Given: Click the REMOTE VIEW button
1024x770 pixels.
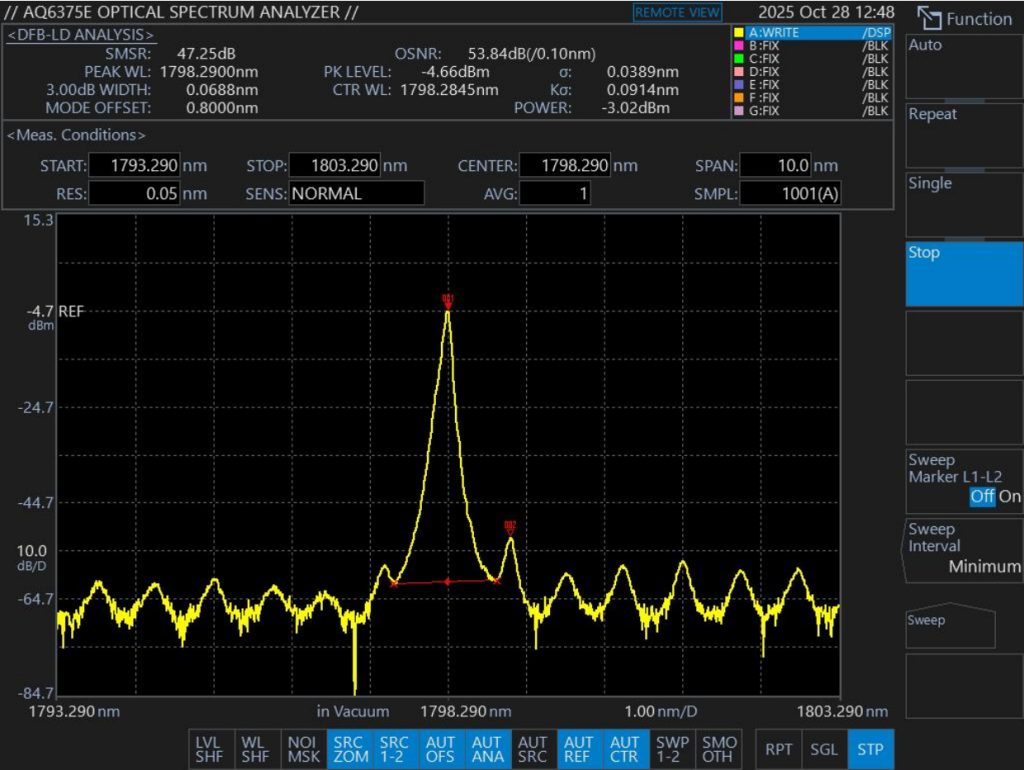Looking at the screenshot, I should tap(677, 13).
